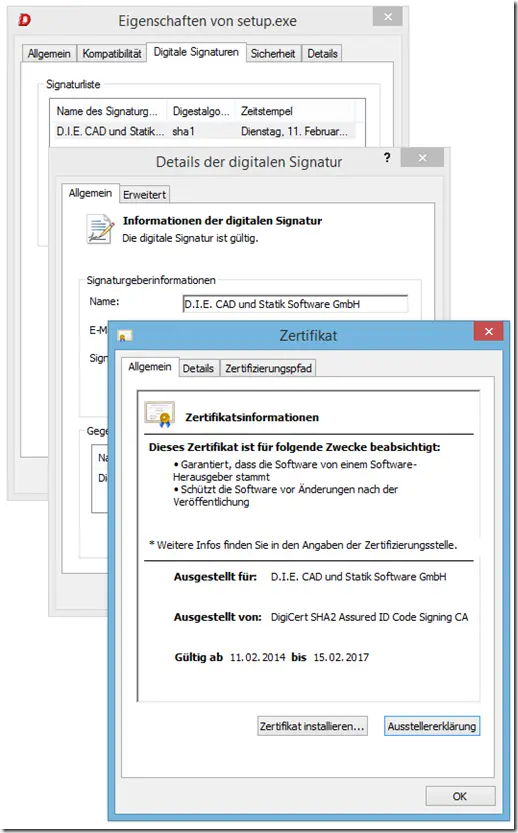518x833 pixels.
Task: Click Zeitstempel column header
Action: 295,111
